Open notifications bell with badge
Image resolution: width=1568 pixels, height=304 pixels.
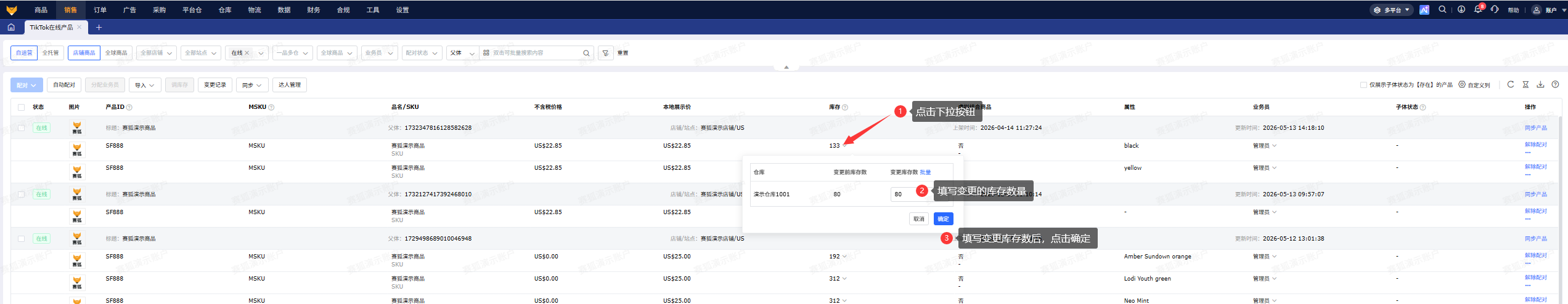tap(1478, 9)
